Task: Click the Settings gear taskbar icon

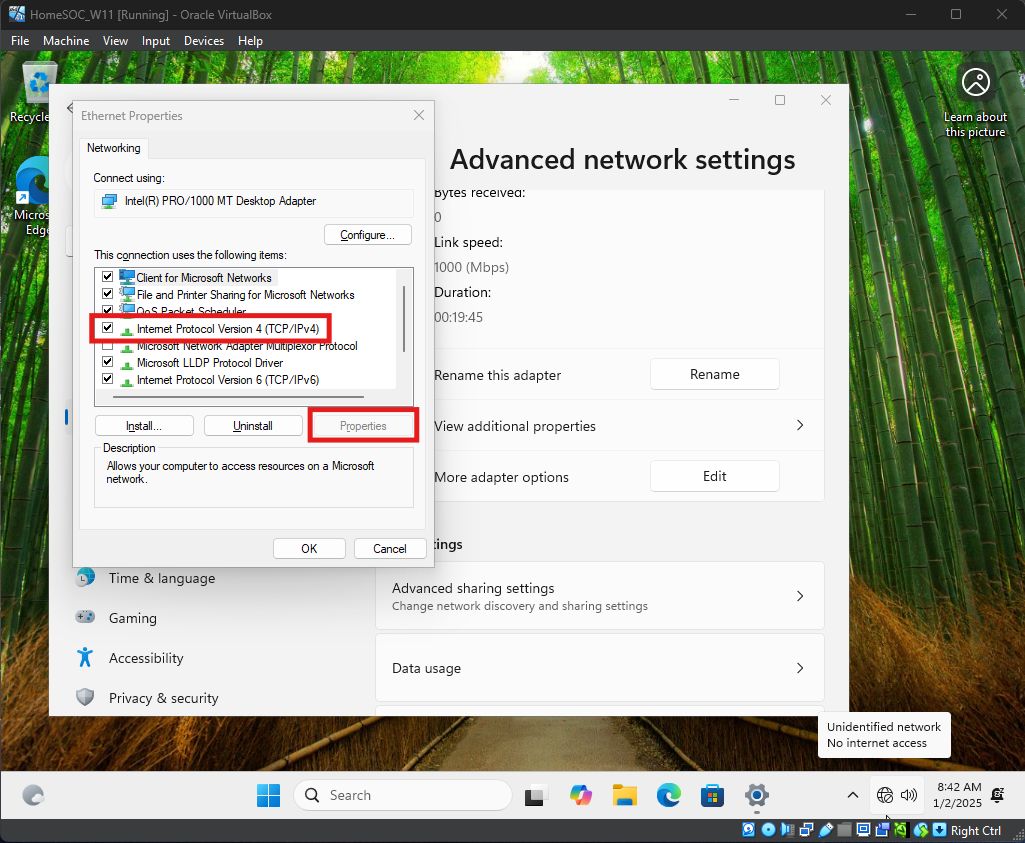Action: 757,795
